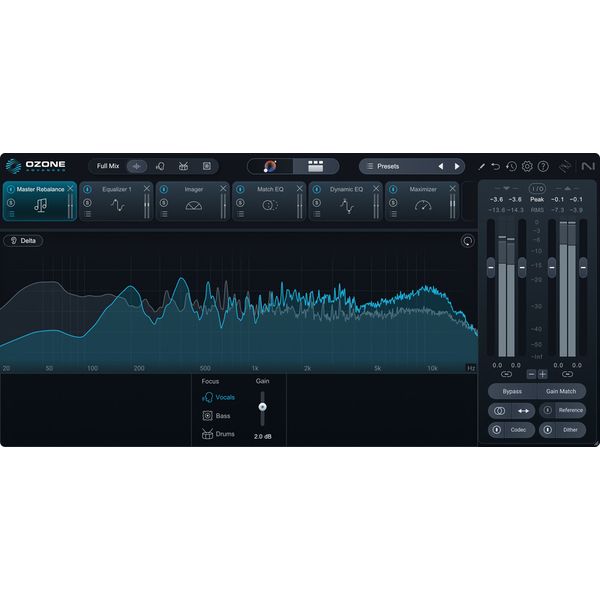
Task: Click the channel operations overlapping circles icon
Action: (499, 411)
